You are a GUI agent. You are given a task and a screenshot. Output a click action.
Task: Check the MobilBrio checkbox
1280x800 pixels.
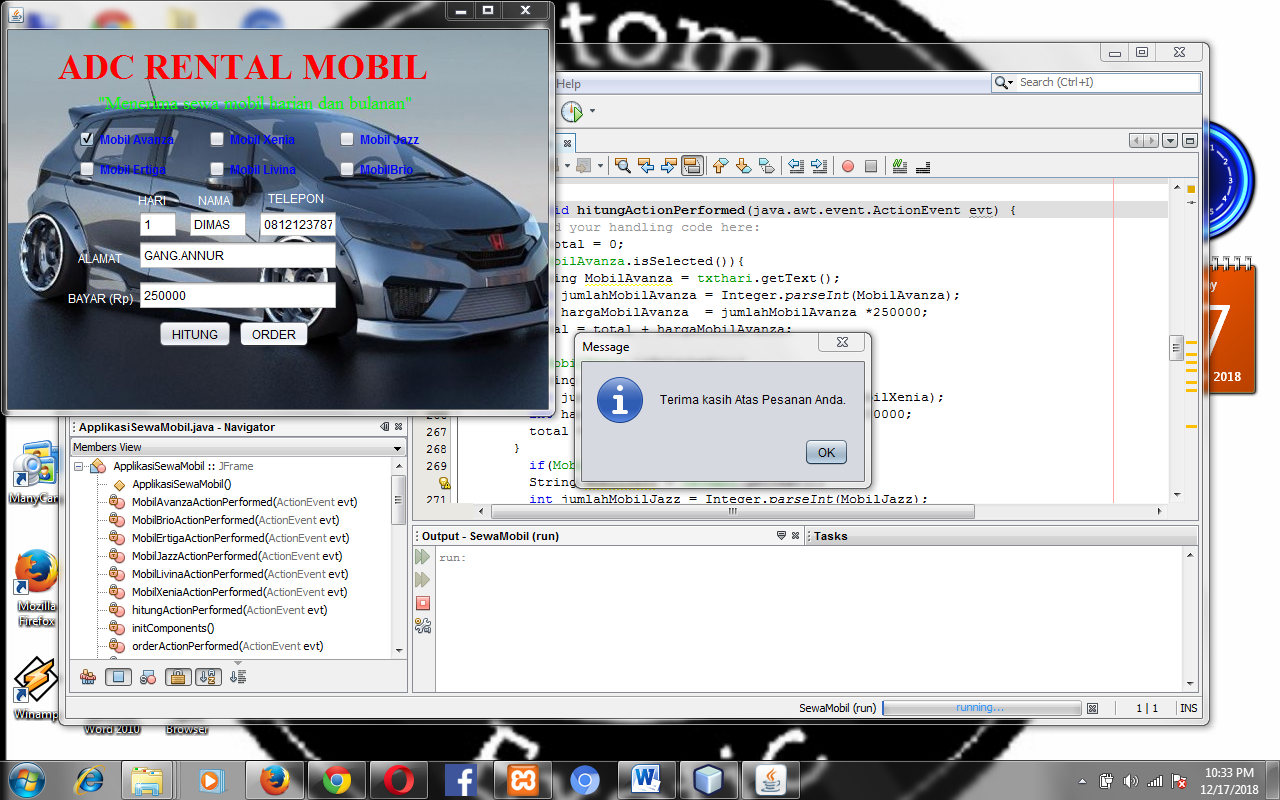click(347, 169)
